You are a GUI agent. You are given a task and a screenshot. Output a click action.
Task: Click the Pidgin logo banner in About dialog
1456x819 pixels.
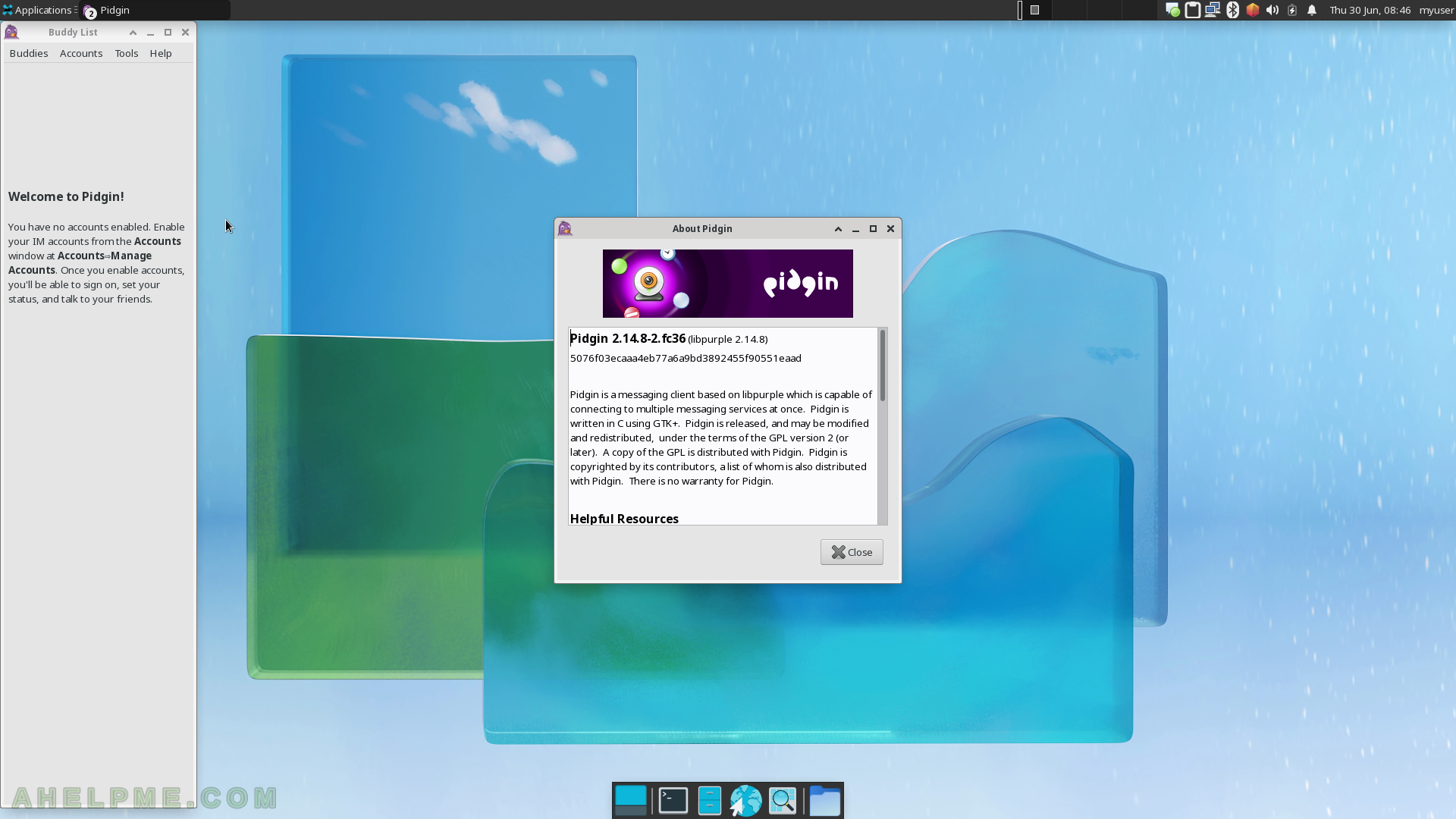click(728, 284)
